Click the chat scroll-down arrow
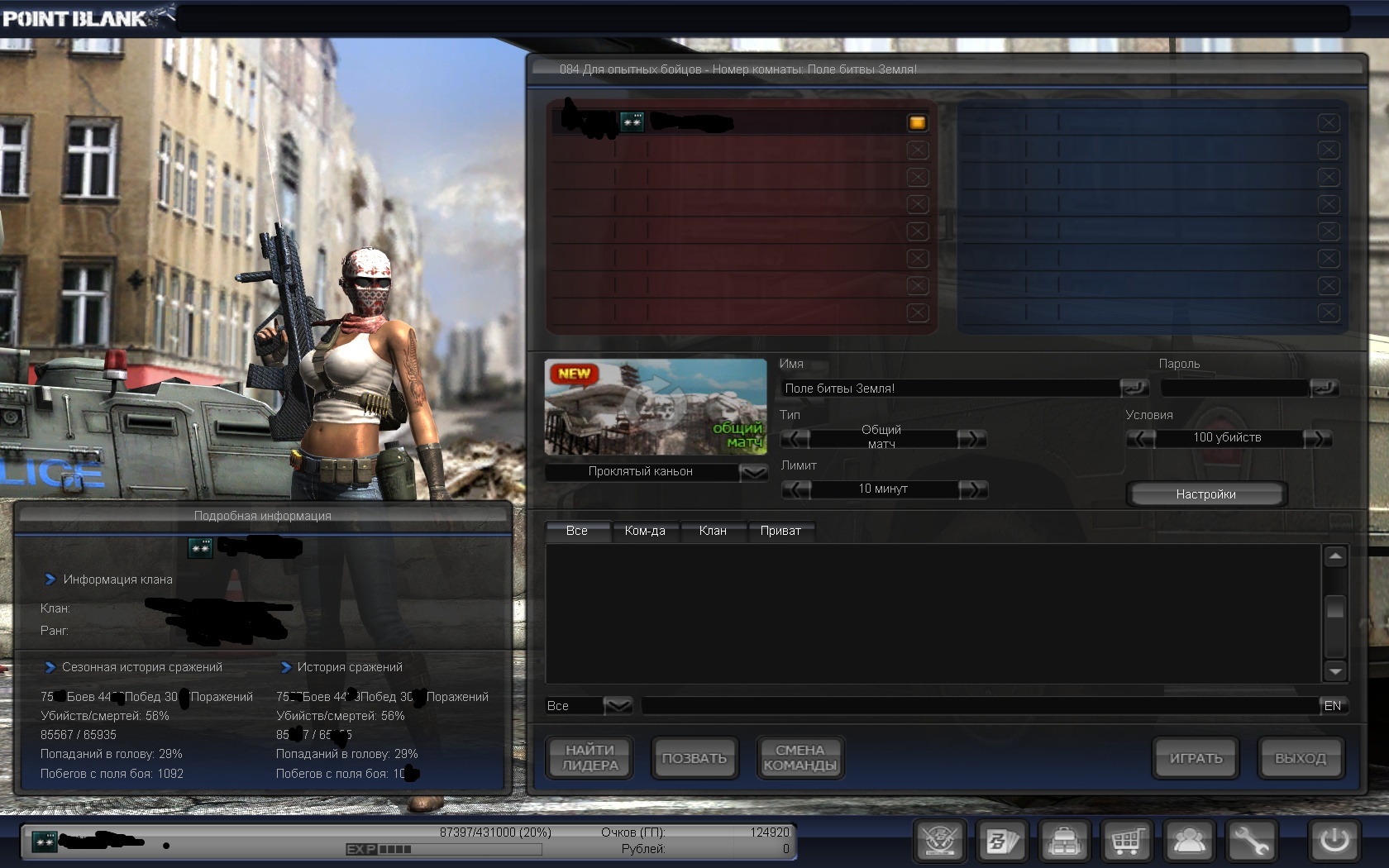 coord(1335,670)
